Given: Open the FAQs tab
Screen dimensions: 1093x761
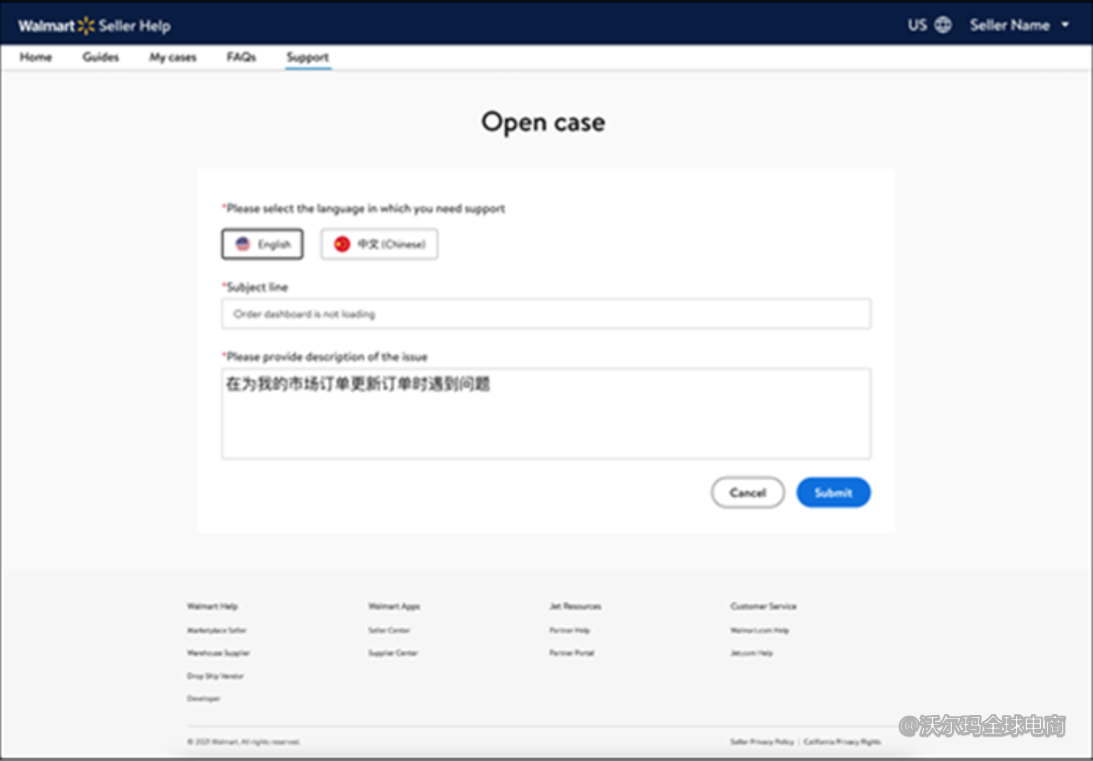Looking at the screenshot, I should (241, 57).
